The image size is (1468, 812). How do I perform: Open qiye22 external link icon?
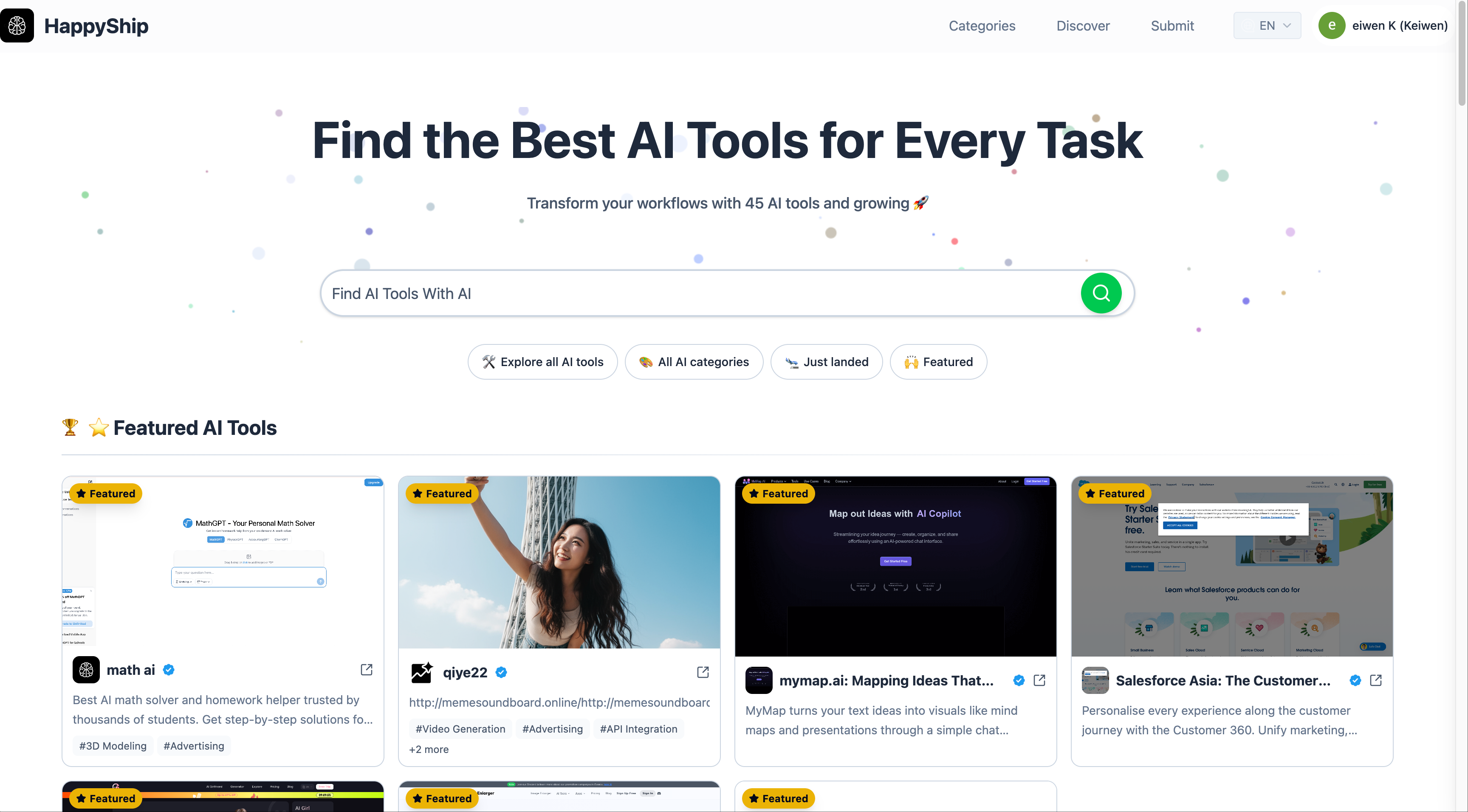pyautogui.click(x=703, y=672)
